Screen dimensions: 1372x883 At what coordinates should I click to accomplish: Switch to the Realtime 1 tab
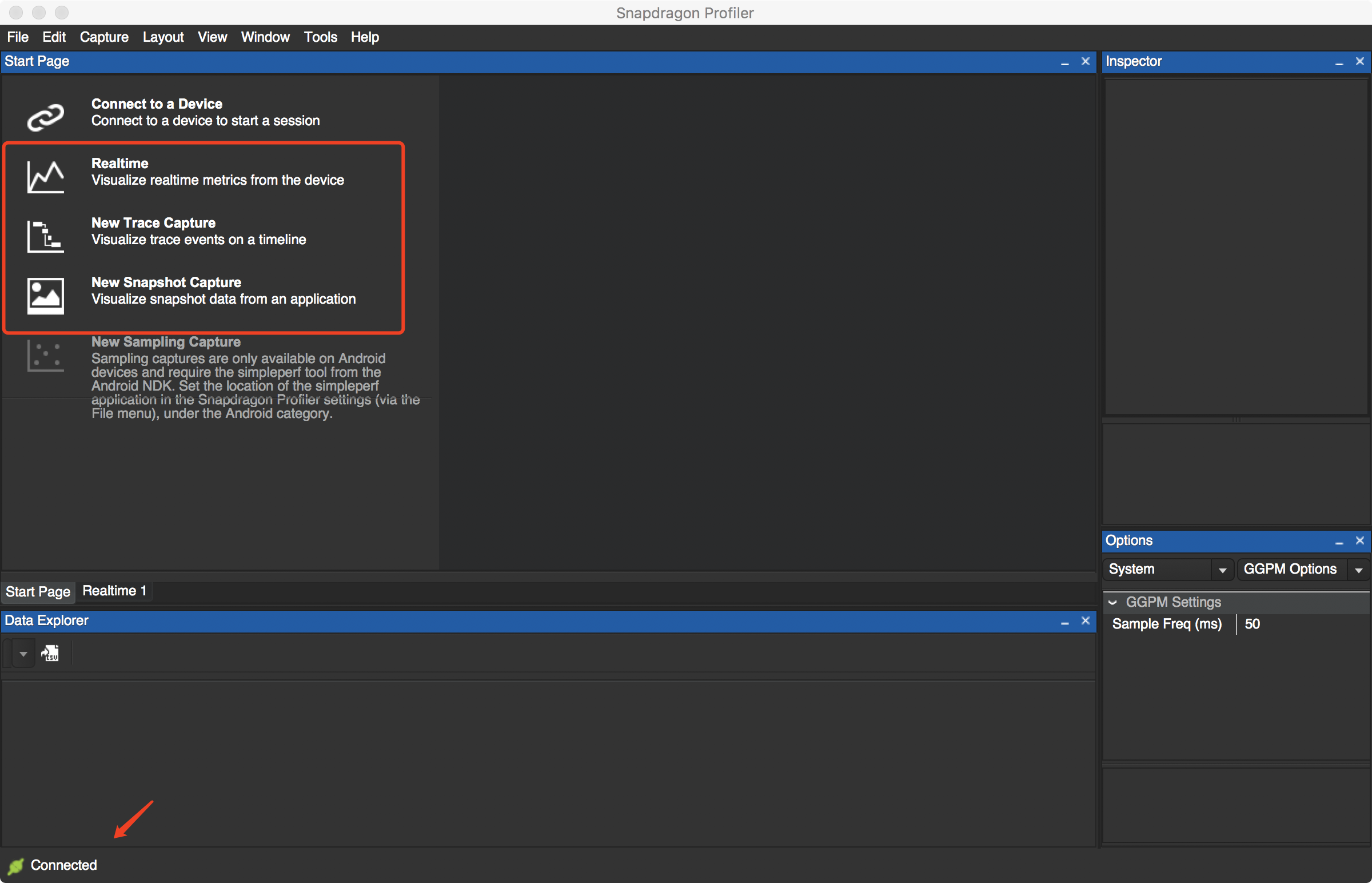click(x=114, y=591)
